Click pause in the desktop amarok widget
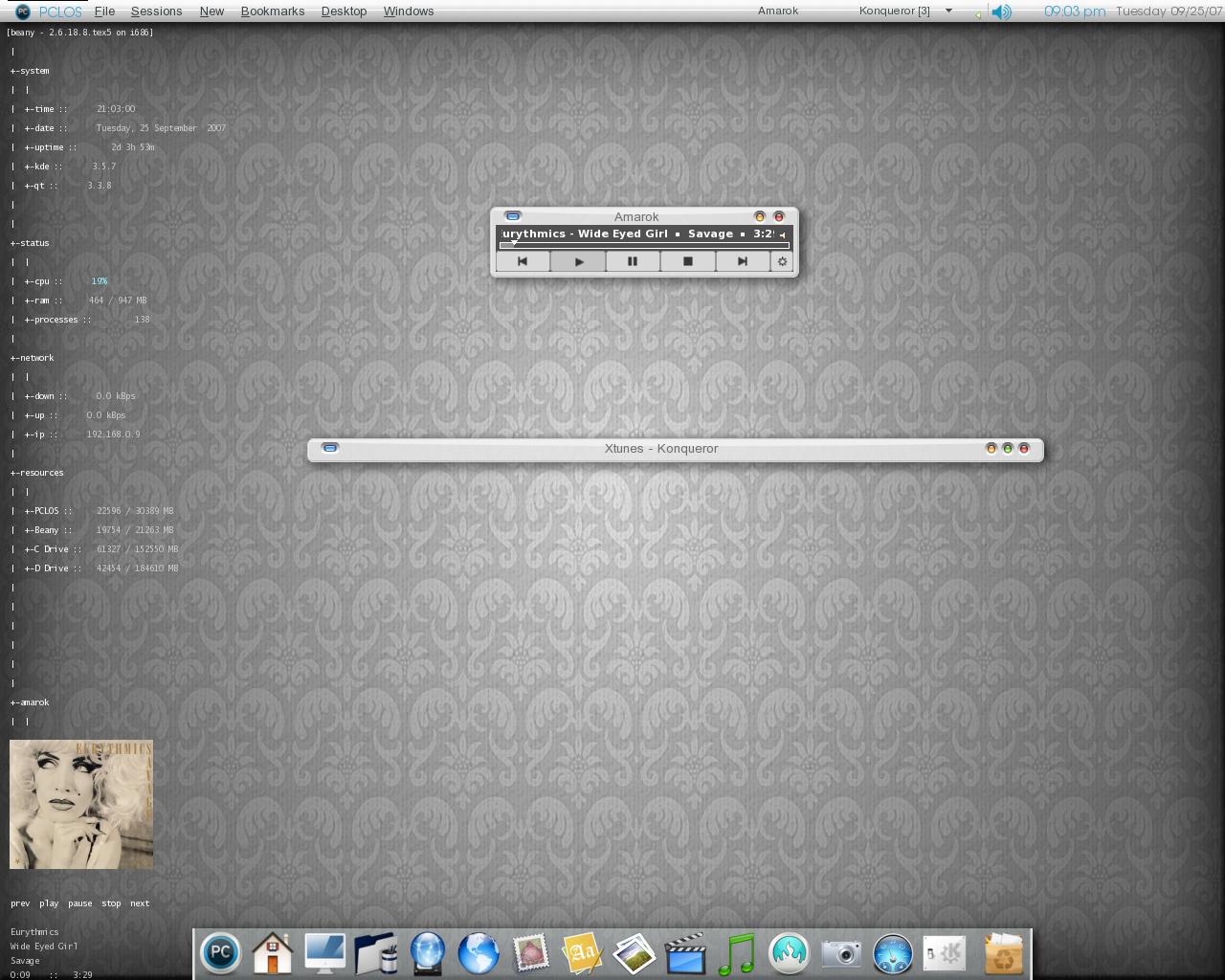This screenshot has width=1225, height=980. [x=80, y=903]
